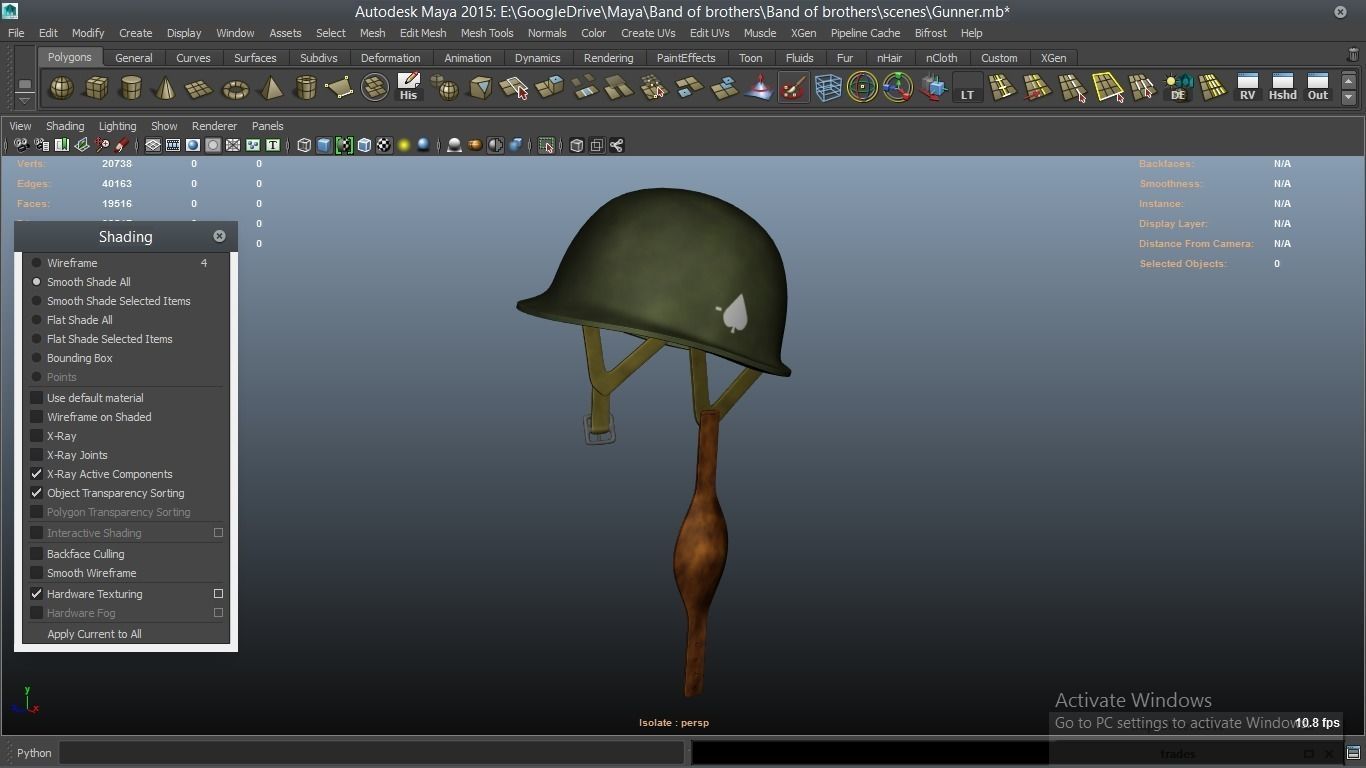Toggle the film gate icon in panel toolbar
The width and height of the screenshot is (1366, 768).
click(x=173, y=146)
